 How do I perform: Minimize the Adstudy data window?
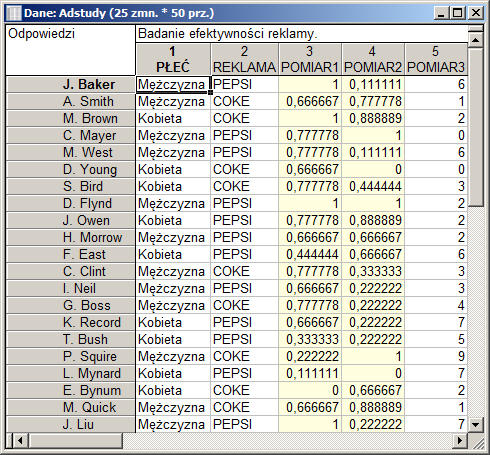click(x=441, y=13)
